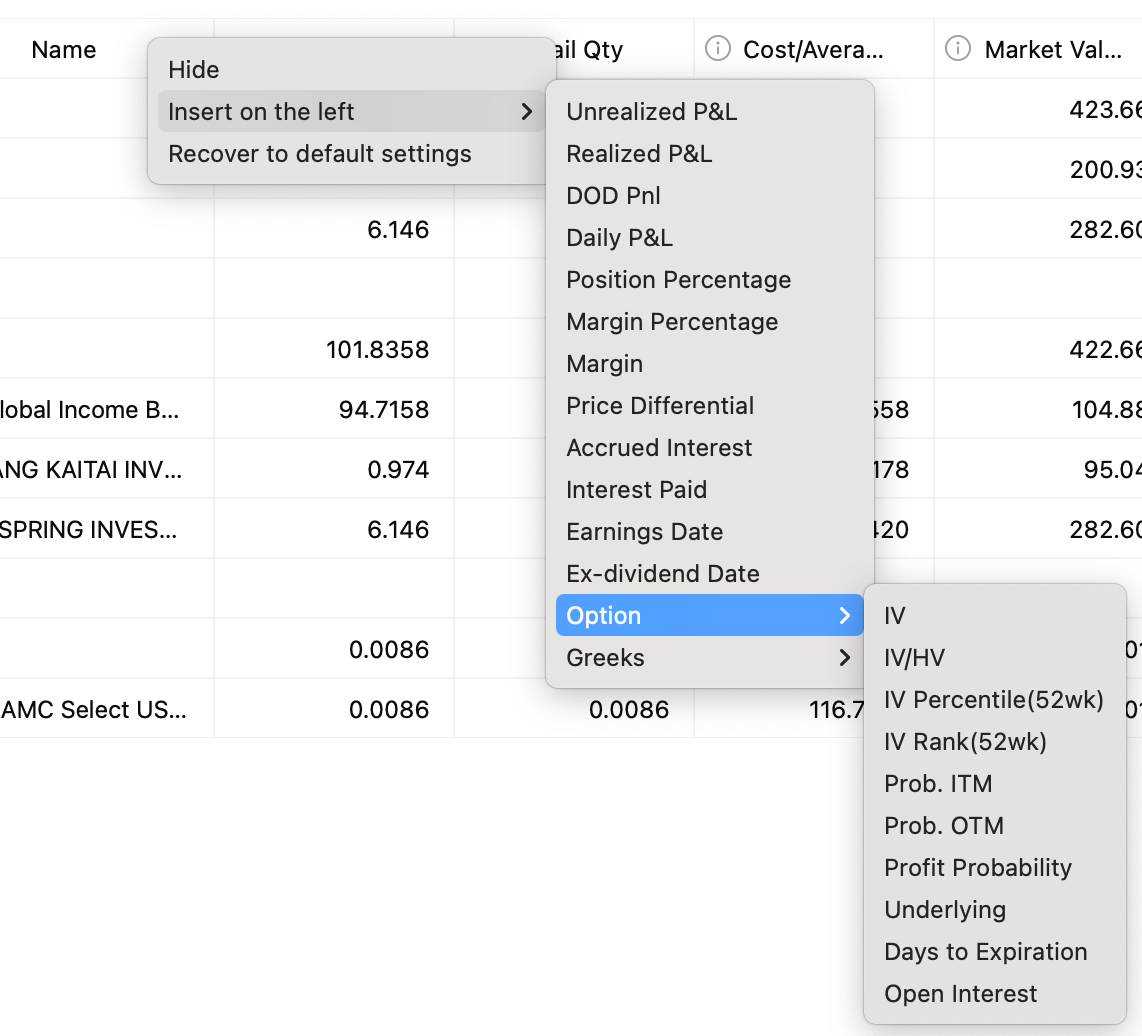
Task: Select IV Rank(52wk) entry
Action: tap(965, 742)
